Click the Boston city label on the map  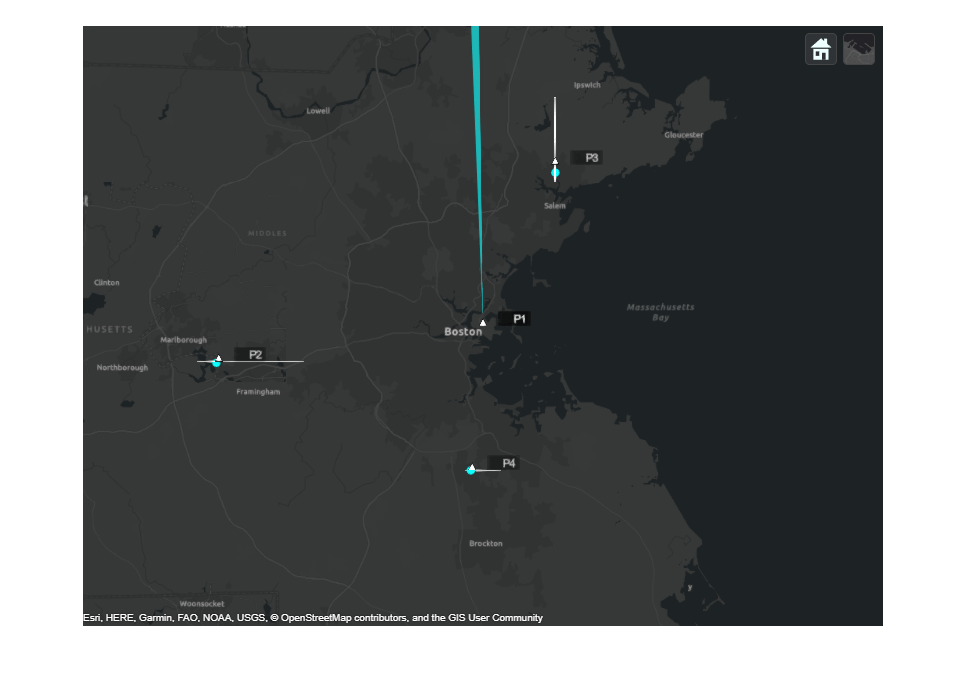click(x=461, y=331)
